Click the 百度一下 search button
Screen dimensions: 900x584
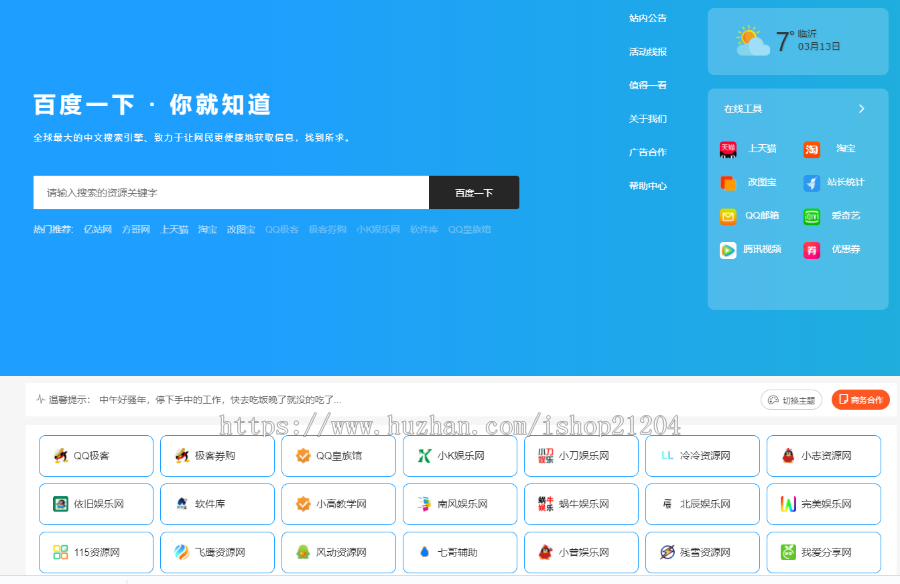point(474,193)
